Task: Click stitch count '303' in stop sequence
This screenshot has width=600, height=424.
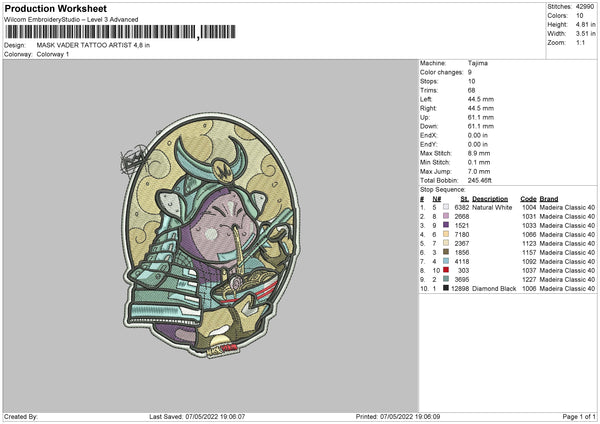Action: click(463, 271)
